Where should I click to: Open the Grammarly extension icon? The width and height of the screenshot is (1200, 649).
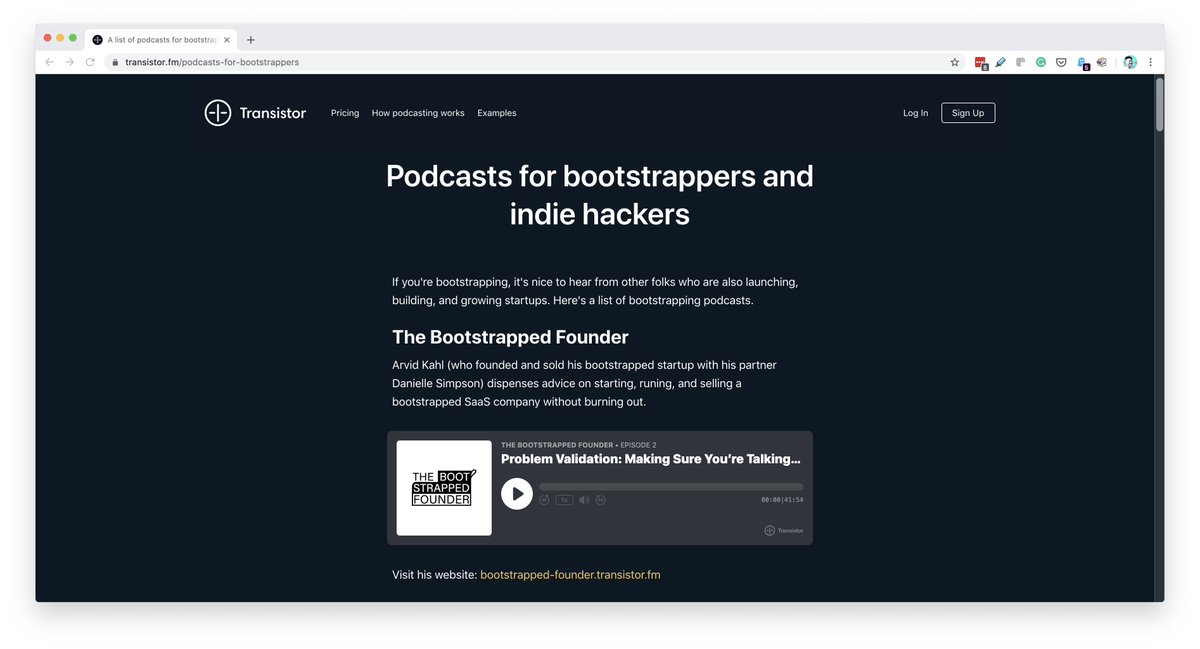pyautogui.click(x=1040, y=62)
